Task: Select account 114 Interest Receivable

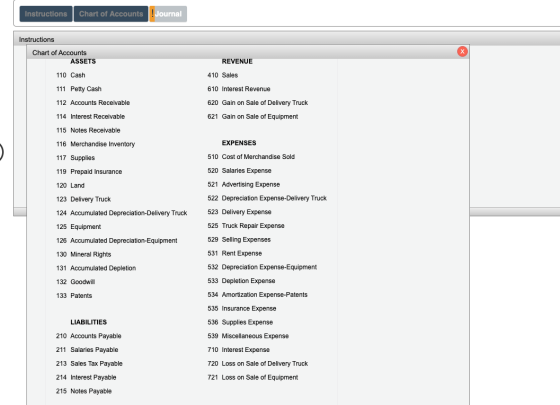Action: (90, 116)
